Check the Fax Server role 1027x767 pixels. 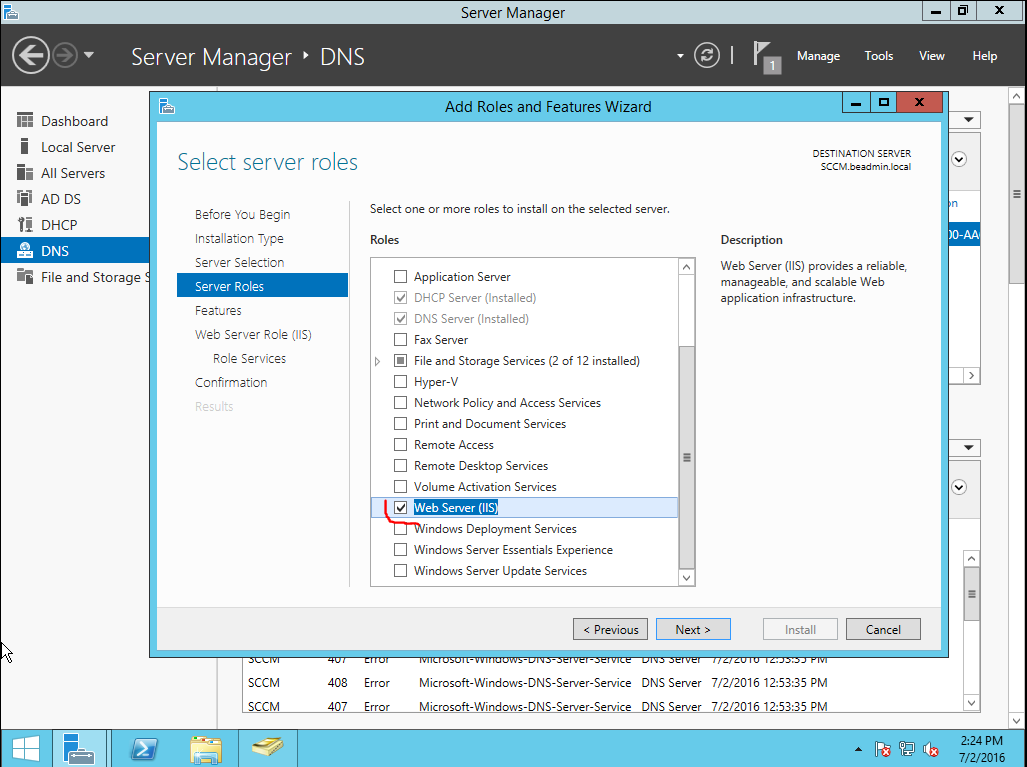coord(400,339)
